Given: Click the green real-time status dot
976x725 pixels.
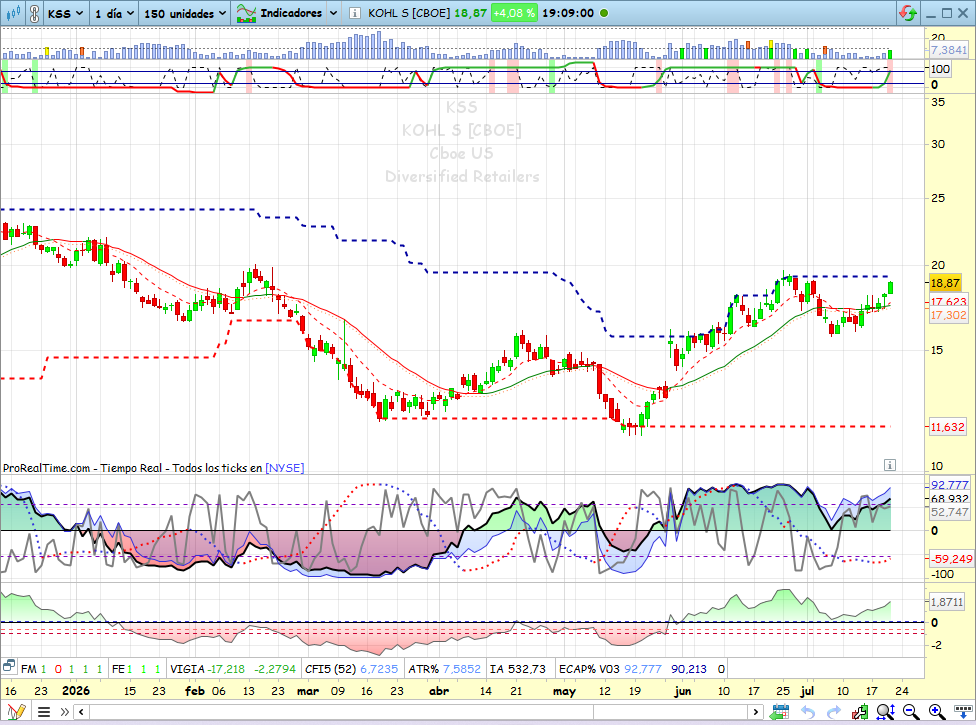Looking at the screenshot, I should point(604,13).
